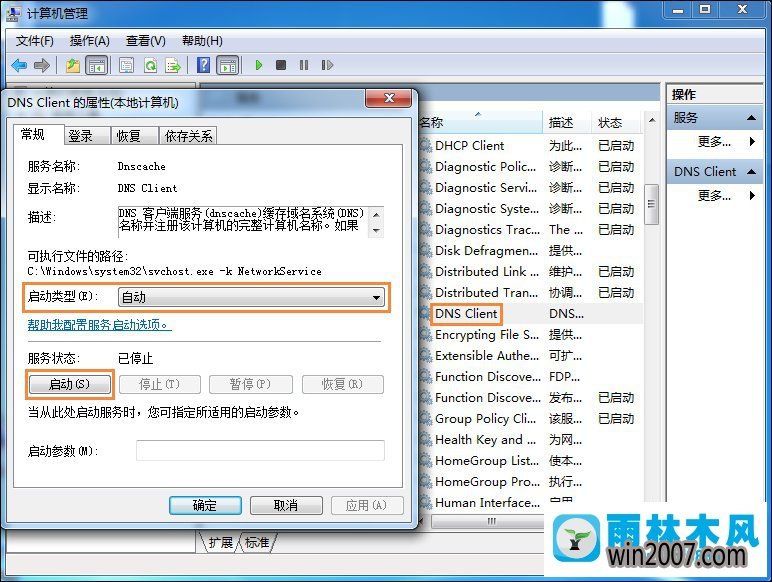Select Diagnostic Syste... service row
772x582 pixels.
click(529, 209)
